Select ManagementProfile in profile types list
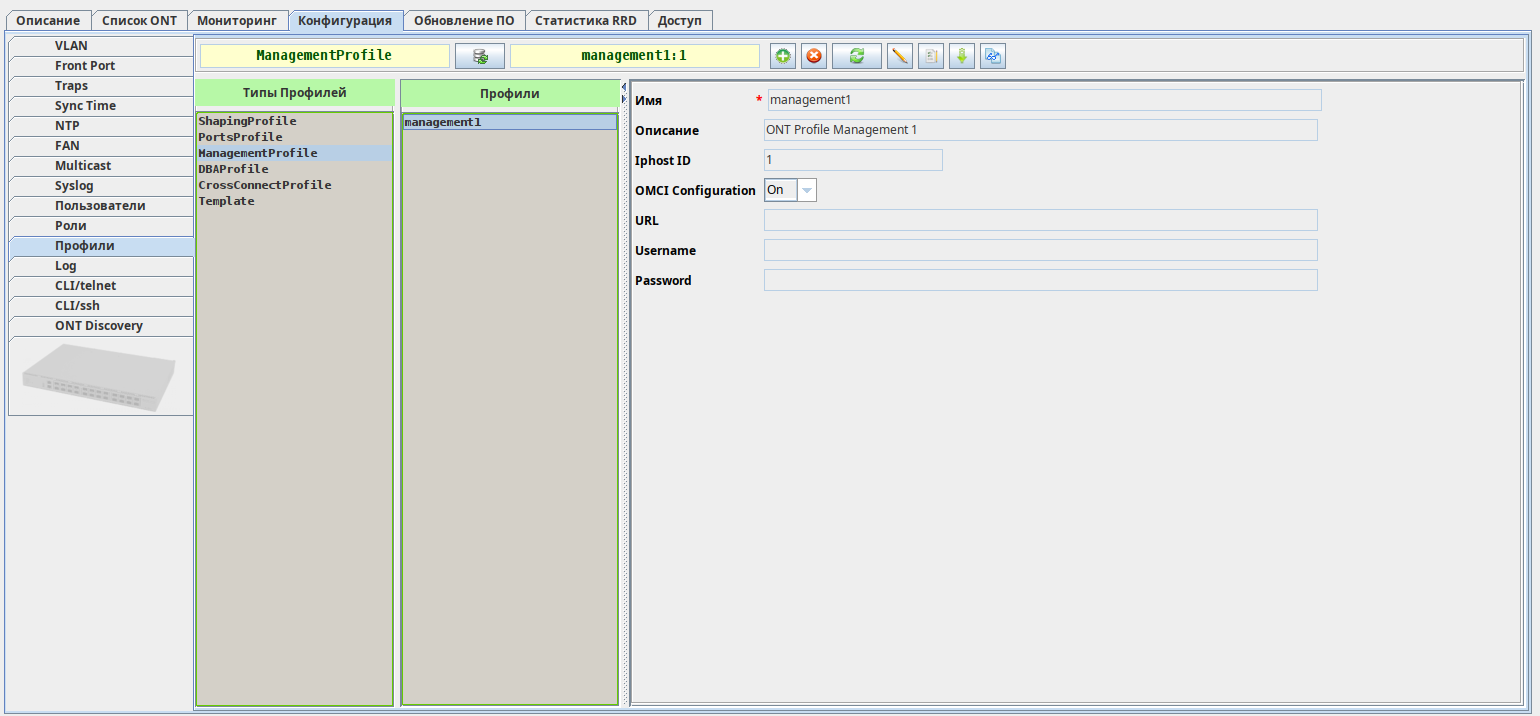Viewport: 1540px width, 716px height. point(294,153)
